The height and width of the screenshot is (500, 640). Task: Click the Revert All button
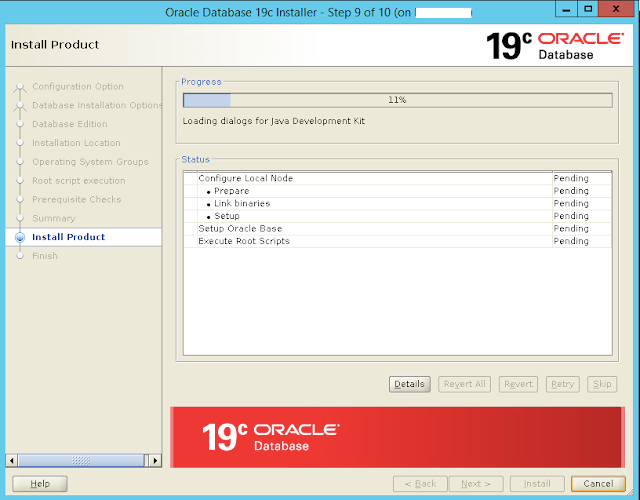click(464, 384)
